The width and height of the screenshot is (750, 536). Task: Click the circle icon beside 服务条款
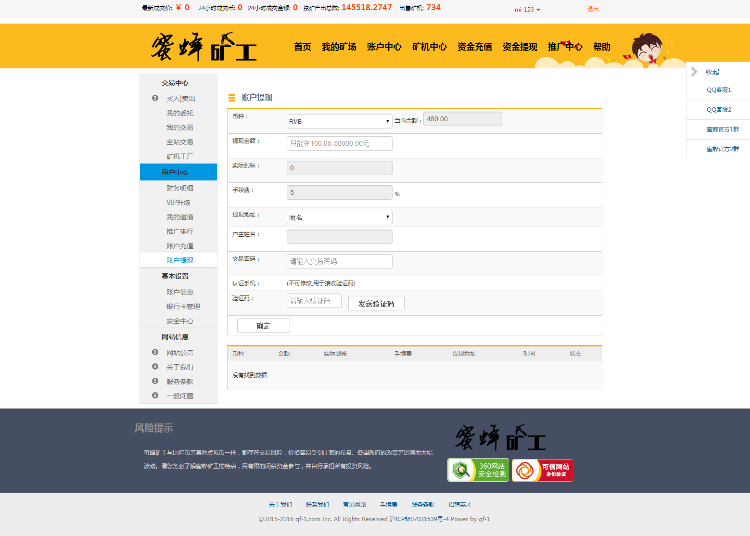click(155, 381)
